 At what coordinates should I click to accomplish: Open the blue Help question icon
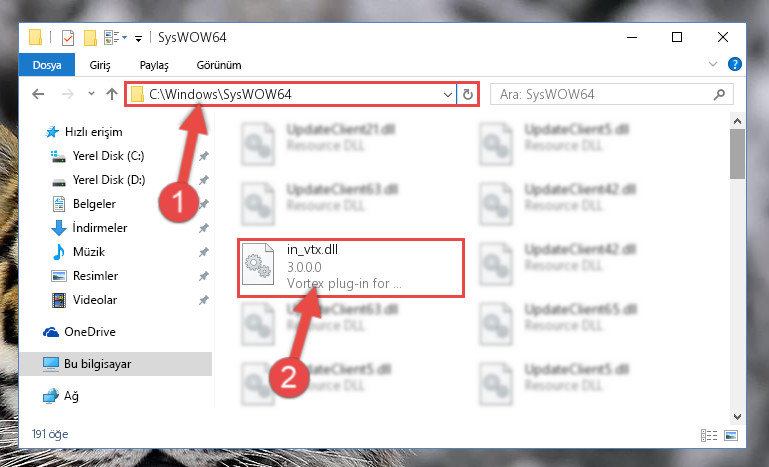pyautogui.click(x=734, y=64)
